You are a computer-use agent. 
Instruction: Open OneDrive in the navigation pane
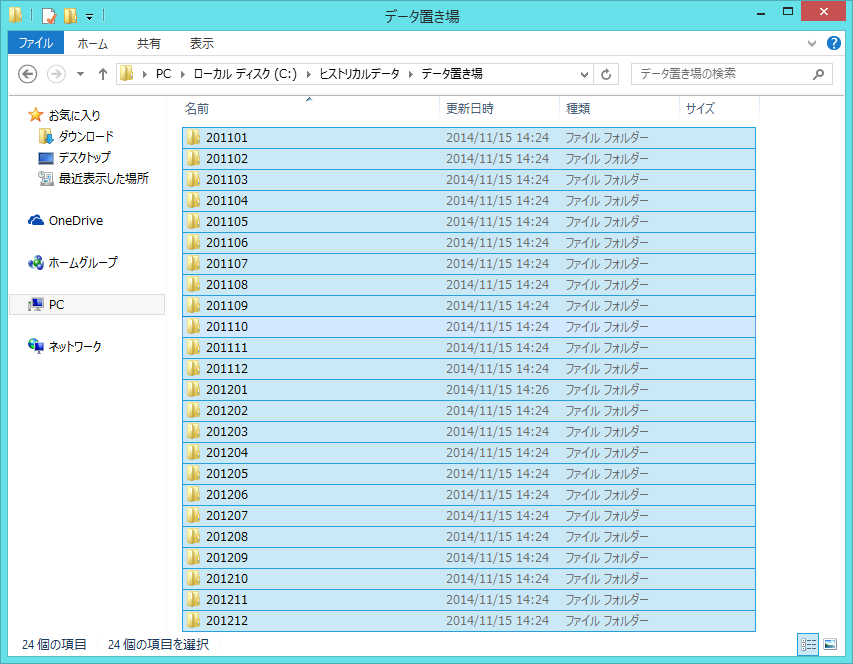75,221
